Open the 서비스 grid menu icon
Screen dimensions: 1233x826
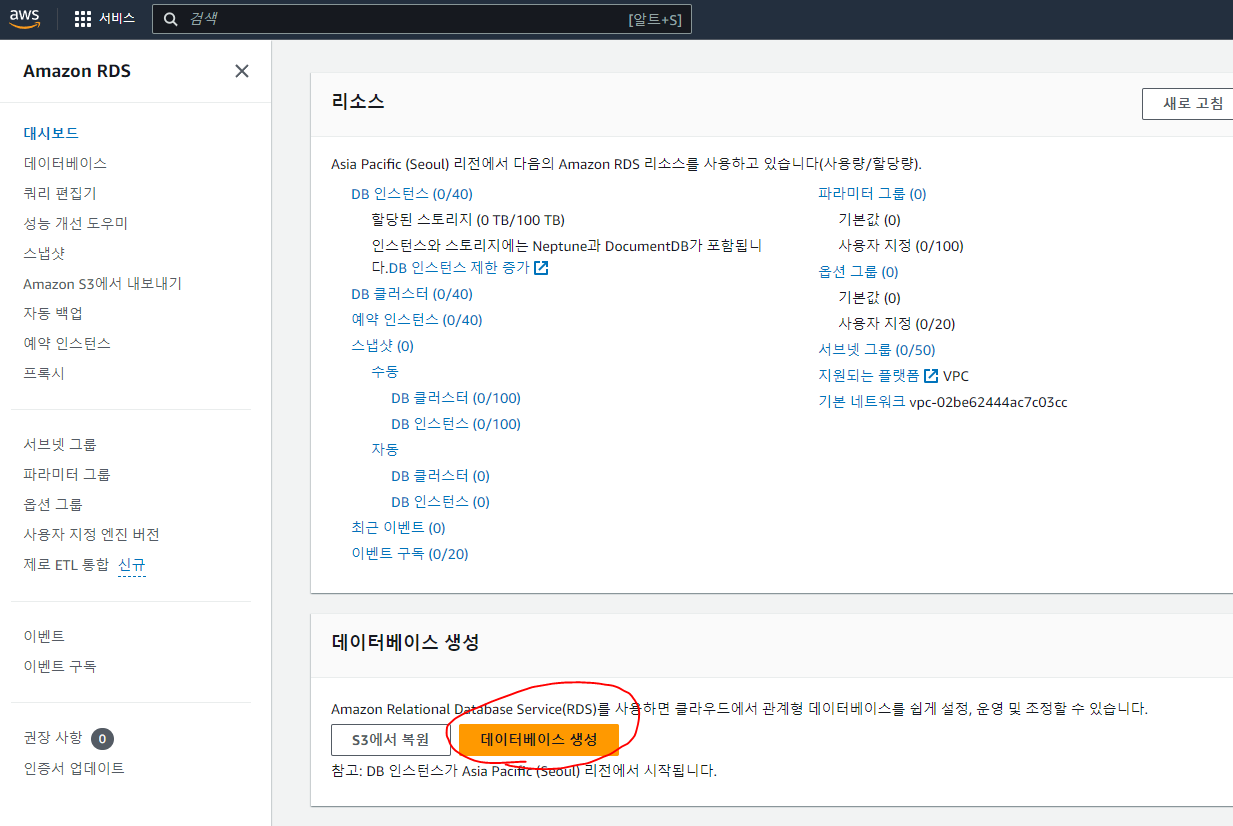point(83,18)
